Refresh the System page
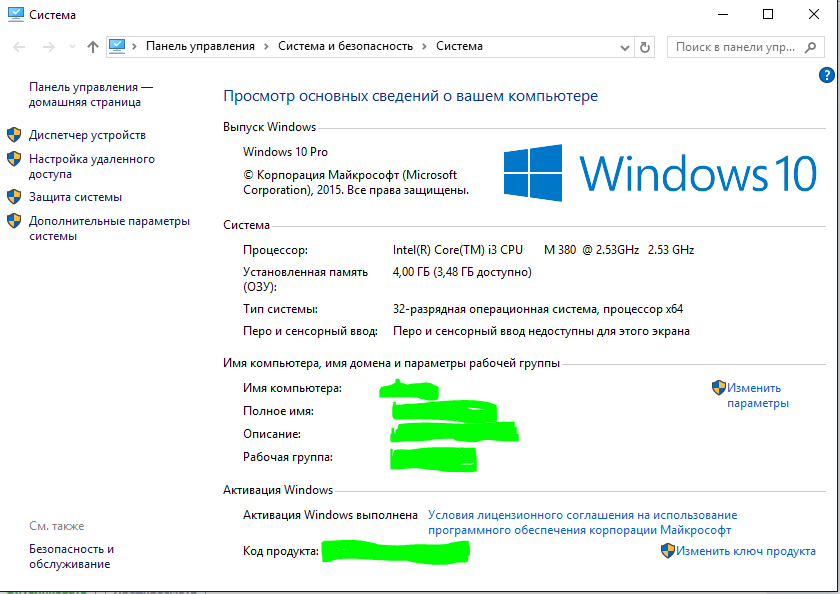Image resolution: width=840 pixels, height=594 pixels. click(x=645, y=48)
